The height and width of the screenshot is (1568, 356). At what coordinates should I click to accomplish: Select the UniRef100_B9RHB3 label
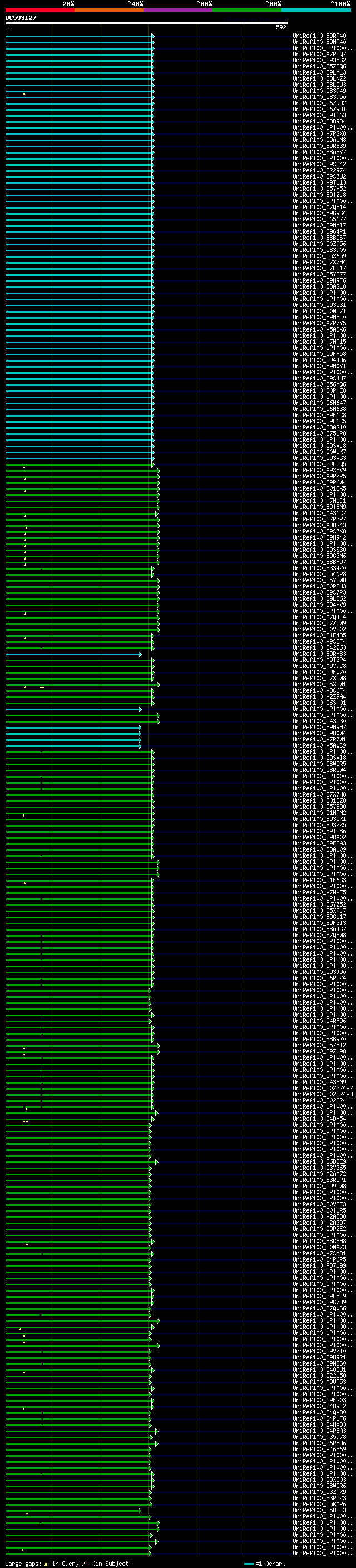tap(319, 654)
